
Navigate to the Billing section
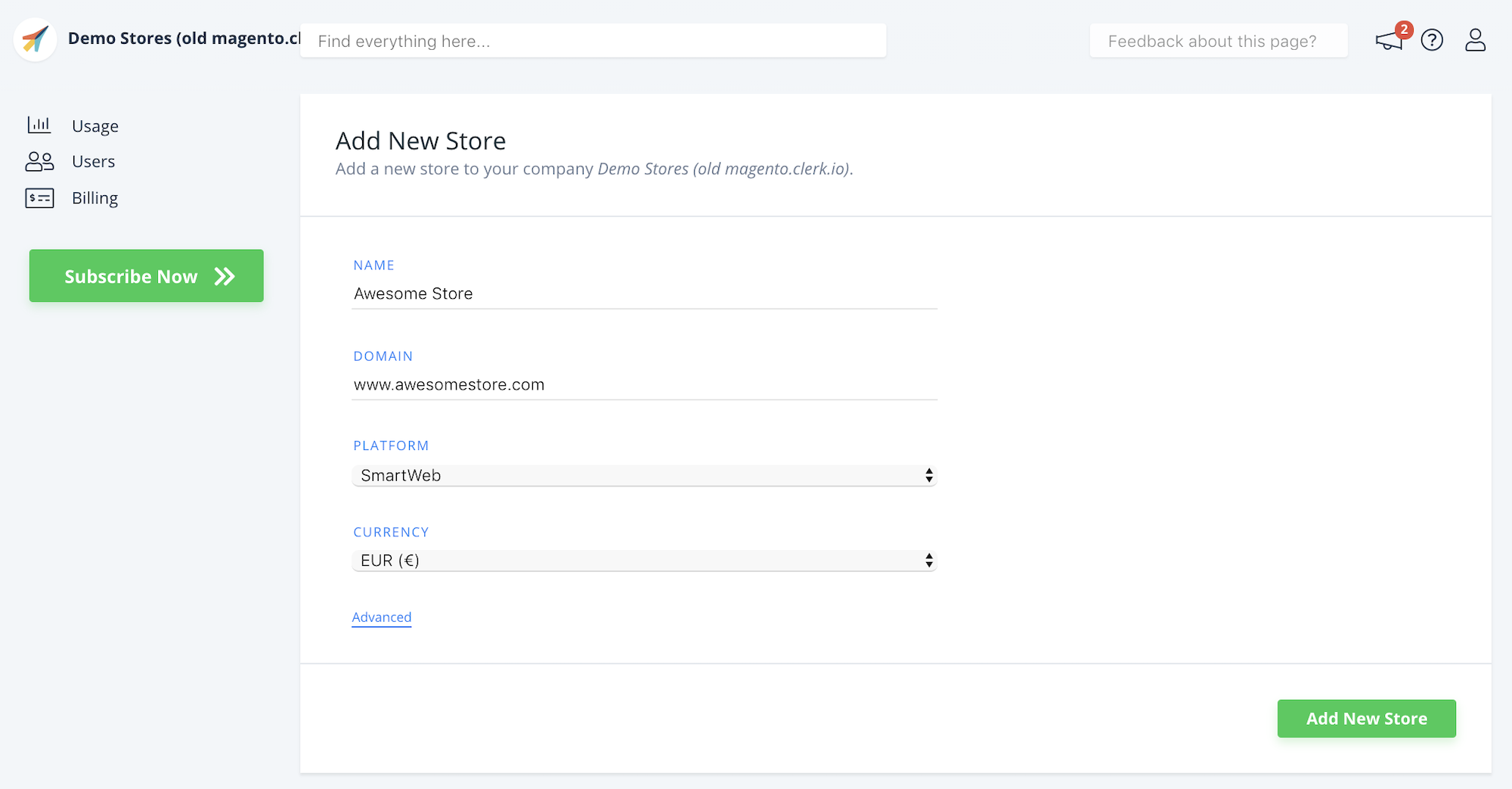pyautogui.click(x=94, y=197)
